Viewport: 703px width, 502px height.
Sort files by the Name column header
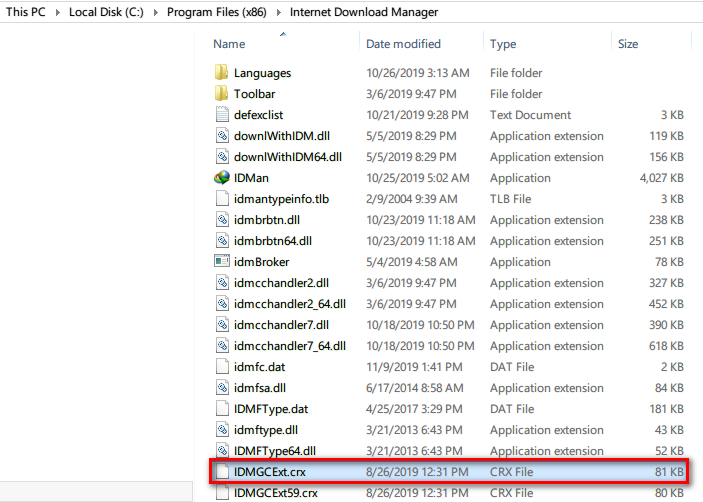click(229, 44)
